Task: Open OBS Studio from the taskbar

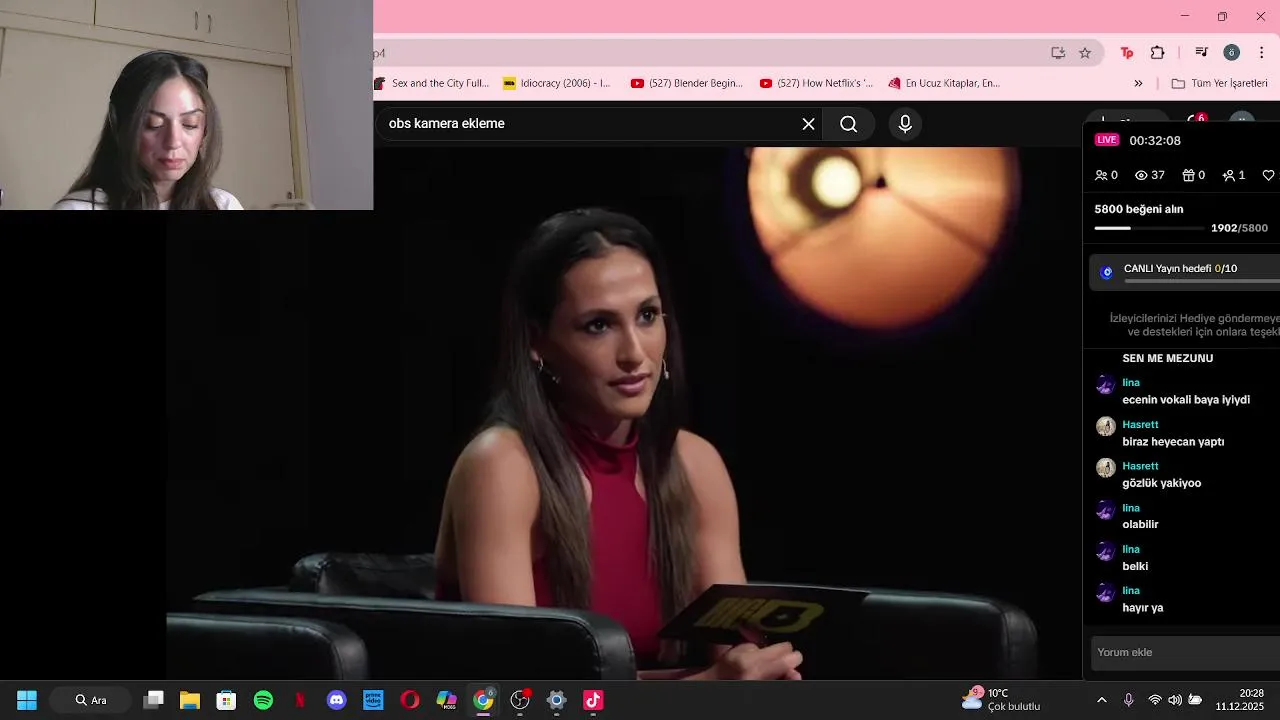Action: pyautogui.click(x=520, y=700)
